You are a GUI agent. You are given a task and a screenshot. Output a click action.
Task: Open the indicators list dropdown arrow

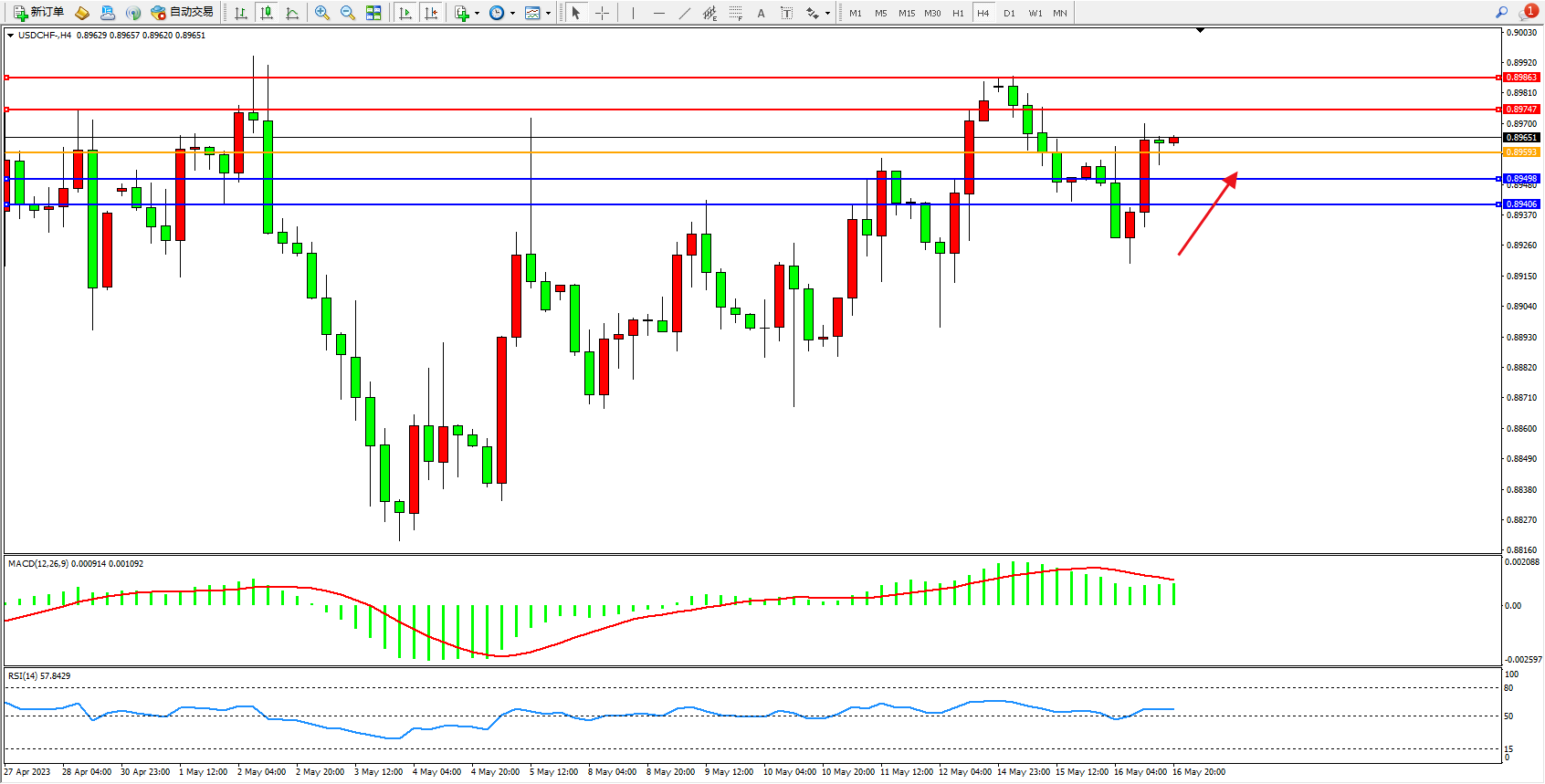[x=477, y=13]
